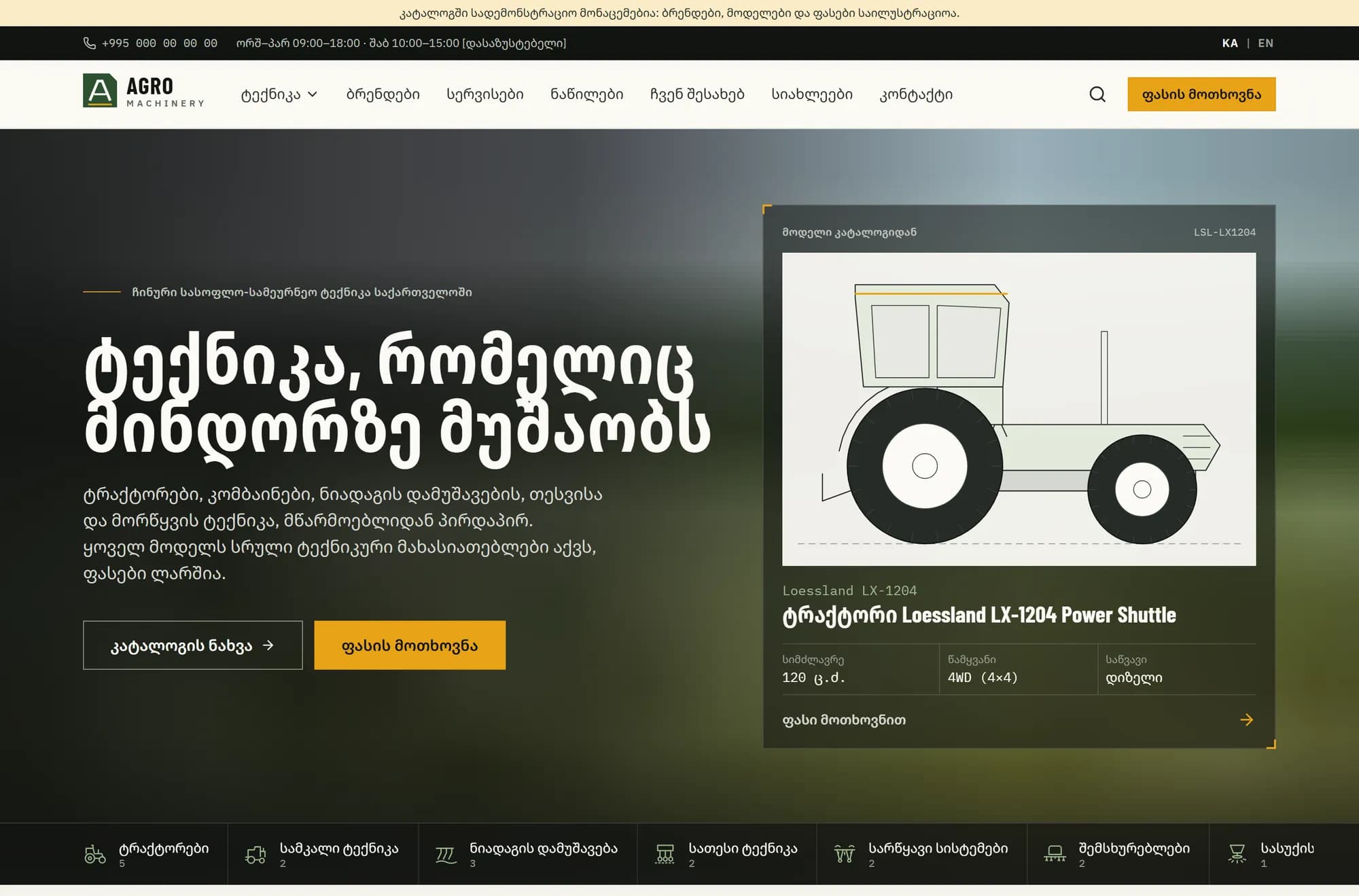The width and height of the screenshot is (1359, 896).
Task: Click the demo data notice banner at top
Action: coord(679,13)
